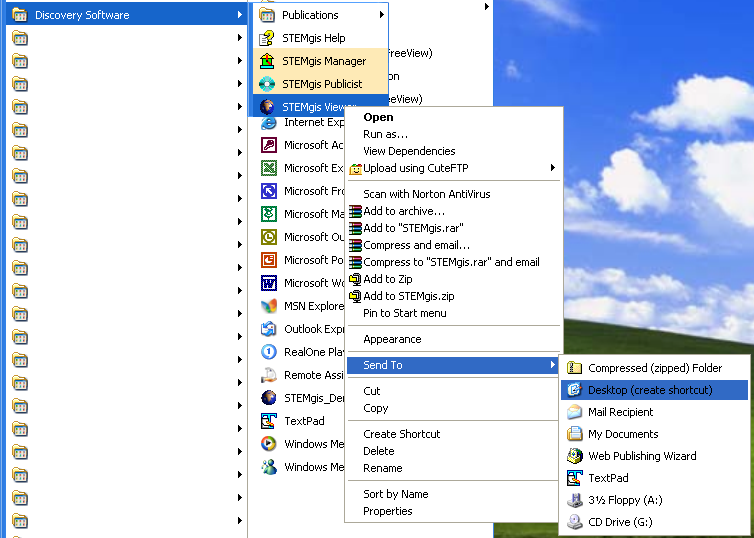
Task: Click the Microsoft Outlook clock icon
Action: pyautogui.click(x=269, y=237)
